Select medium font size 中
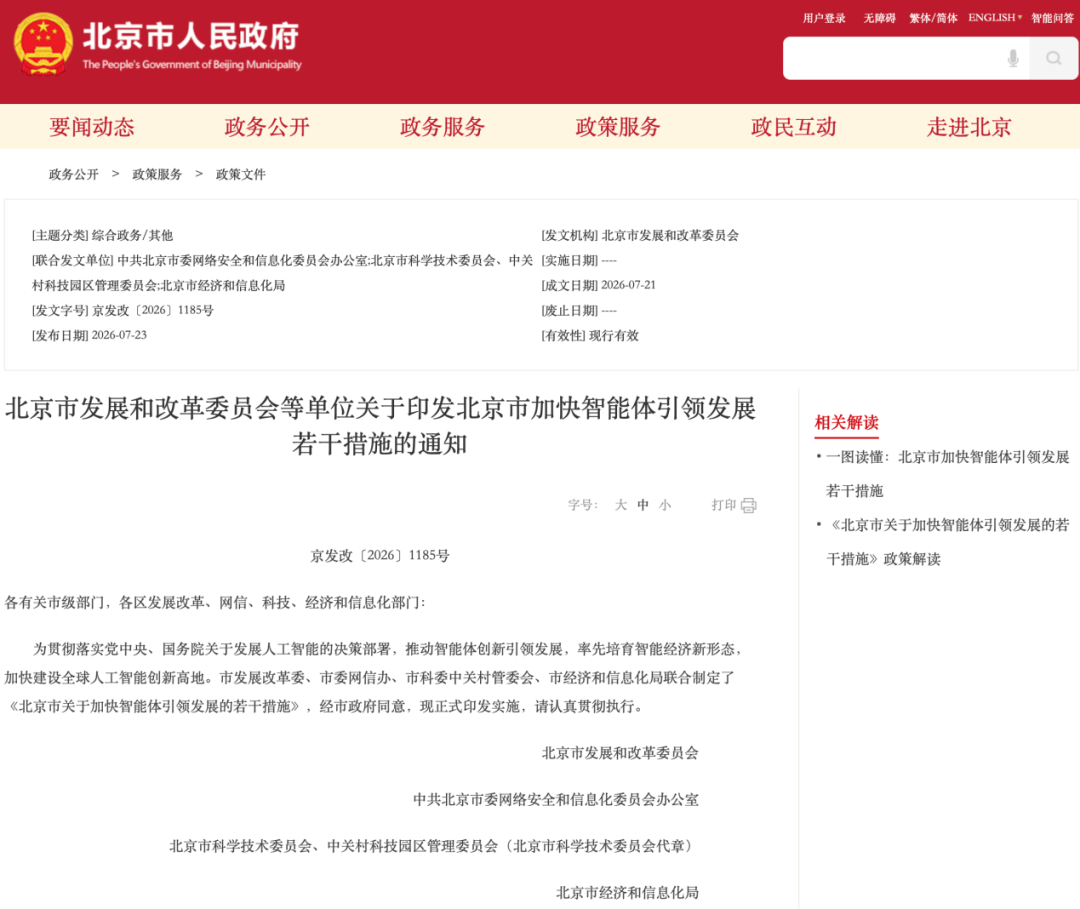 click(x=643, y=505)
